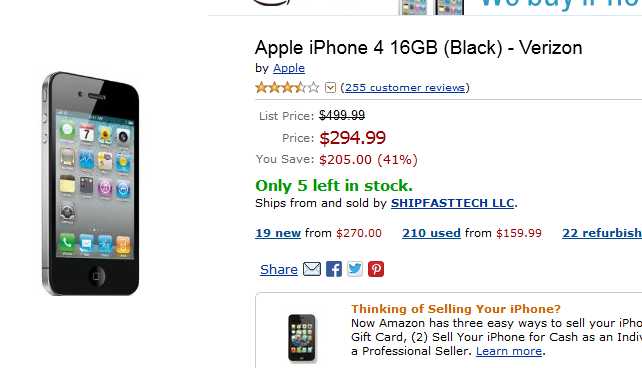Visit the Apple brand link

point(289,68)
